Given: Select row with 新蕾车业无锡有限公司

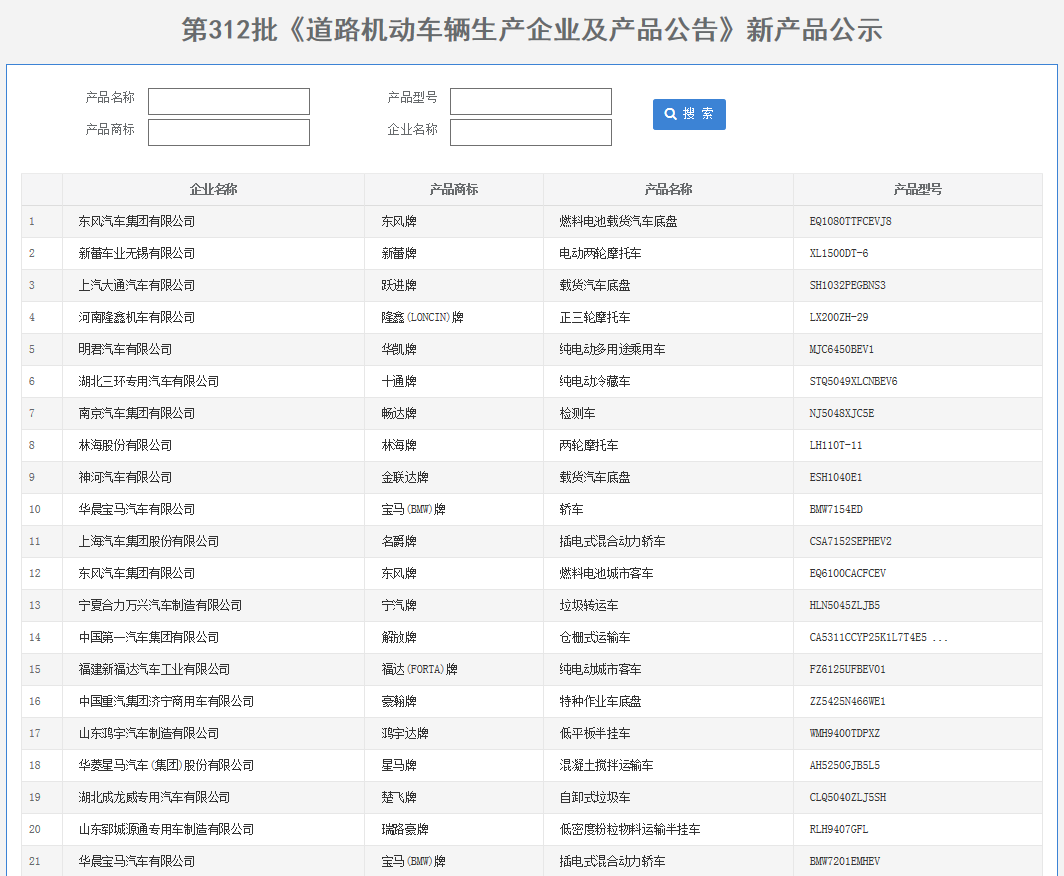Looking at the screenshot, I should point(137,253).
